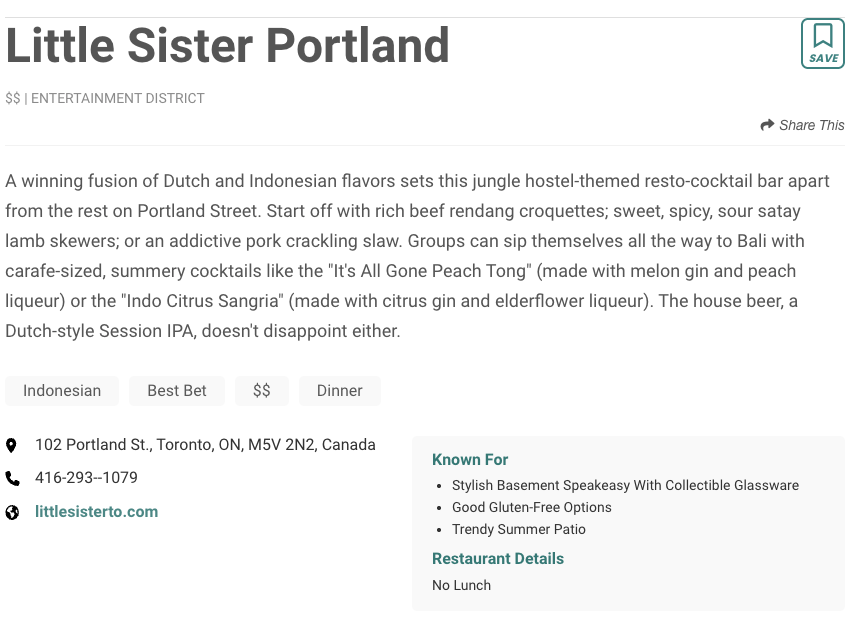Click the Little Sister Portland title

point(228,46)
